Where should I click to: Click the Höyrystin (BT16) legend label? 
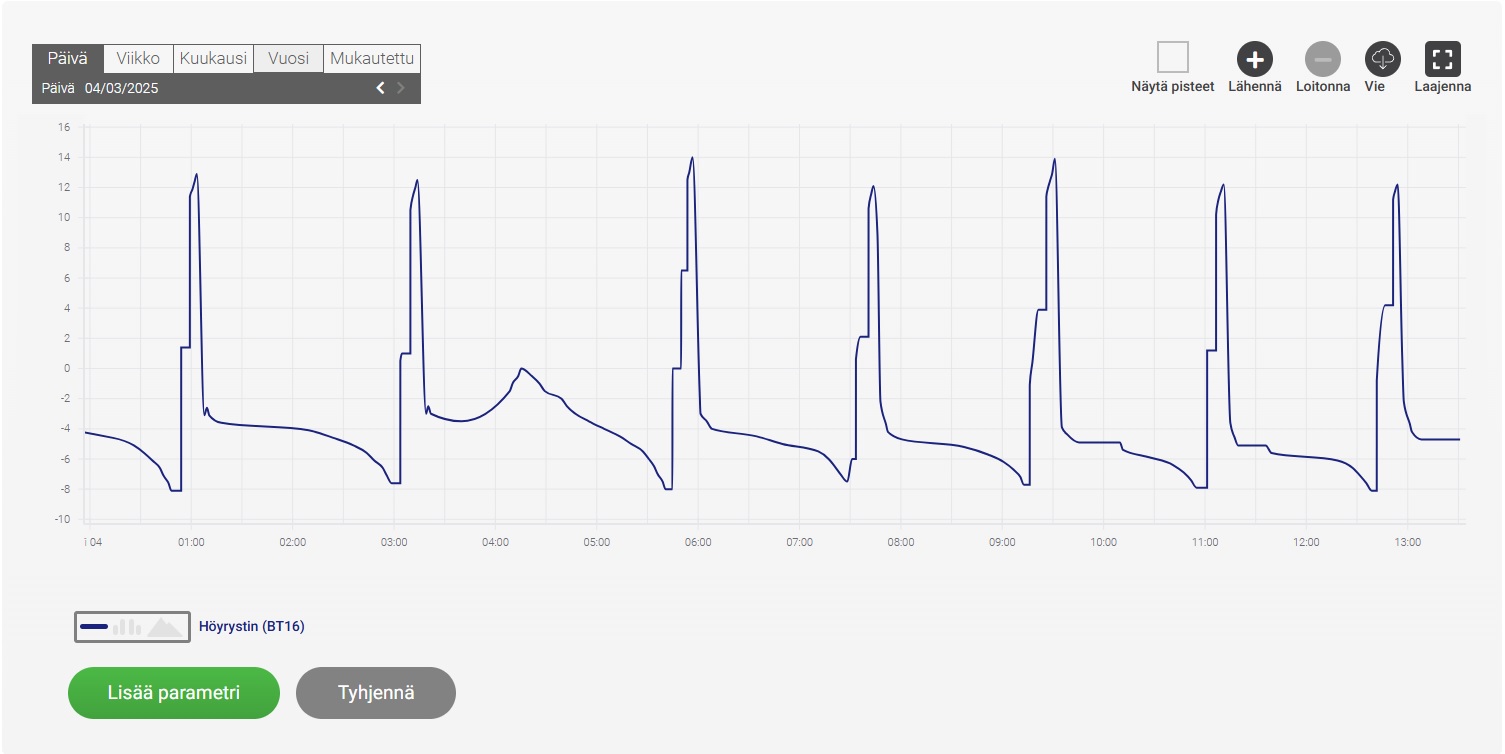(x=252, y=627)
